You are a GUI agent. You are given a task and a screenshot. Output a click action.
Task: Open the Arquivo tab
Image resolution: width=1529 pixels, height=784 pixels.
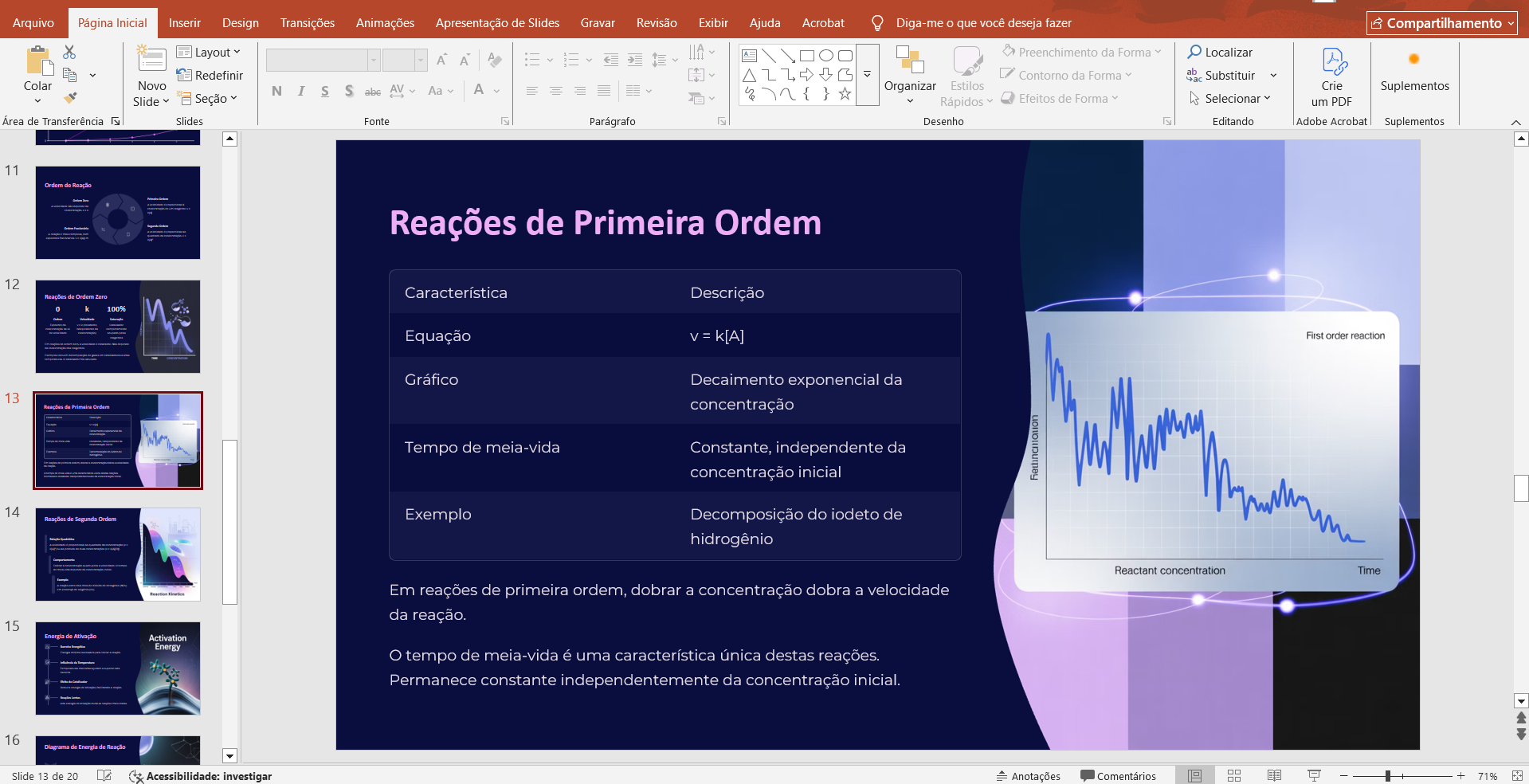(33, 23)
